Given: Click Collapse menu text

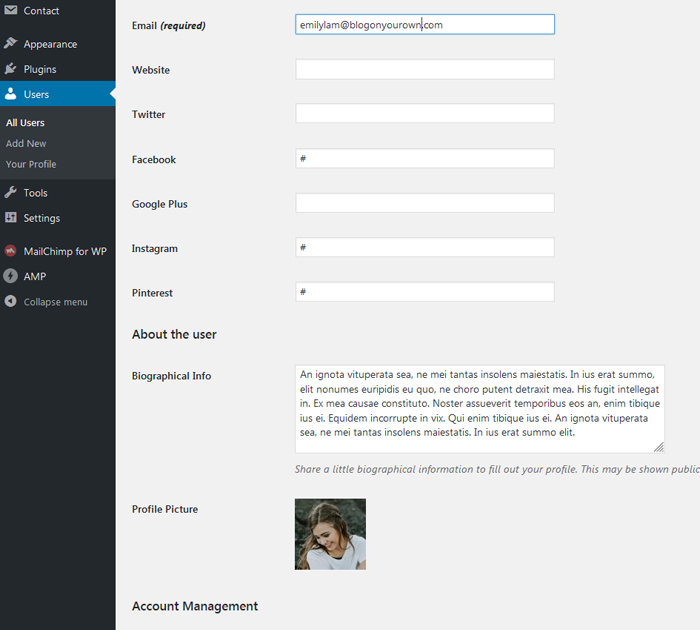Looking at the screenshot, I should pos(55,302).
